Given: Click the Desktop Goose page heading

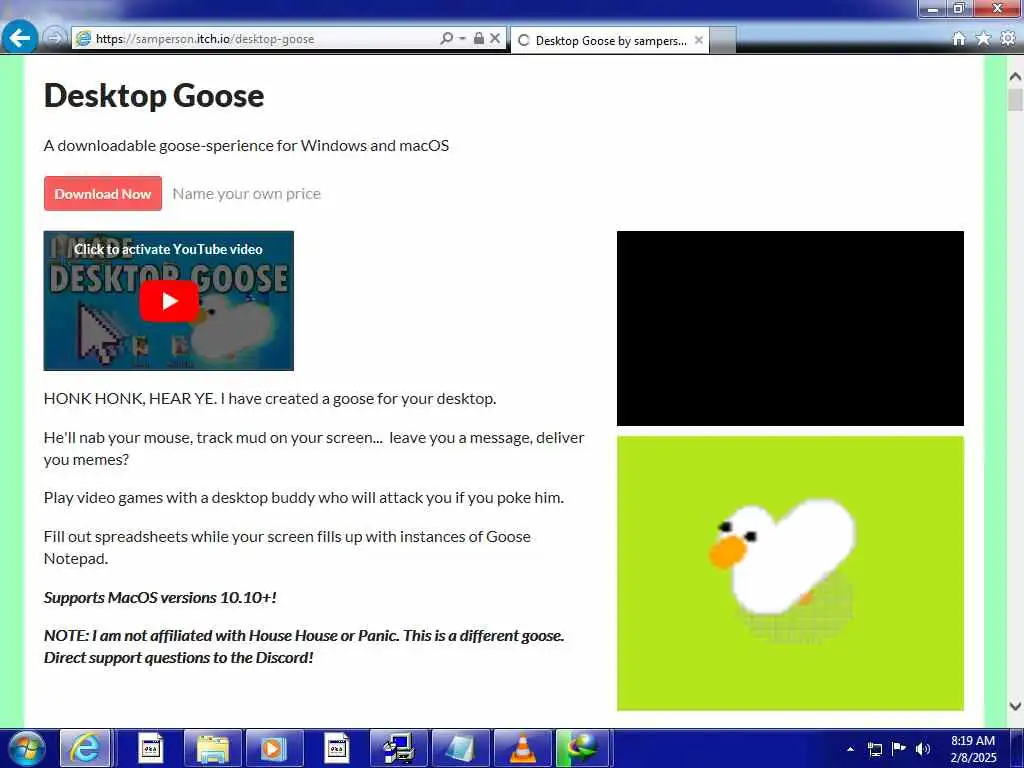Looking at the screenshot, I should 154,95.
